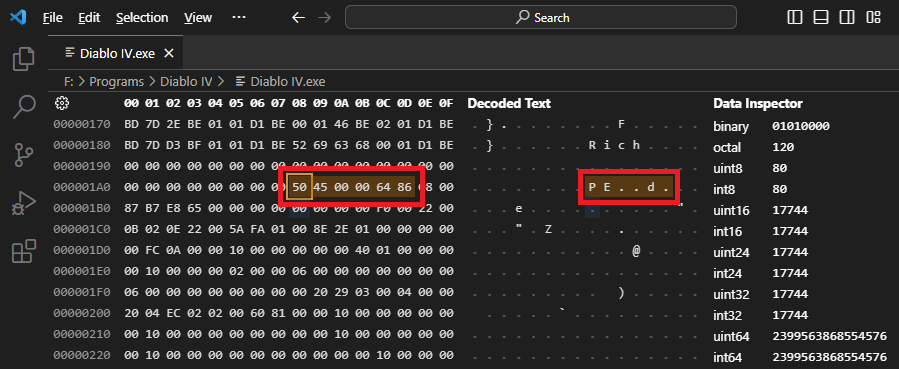Open the Run and Debug view
Viewport: 899px width, 369px height.
(24, 203)
